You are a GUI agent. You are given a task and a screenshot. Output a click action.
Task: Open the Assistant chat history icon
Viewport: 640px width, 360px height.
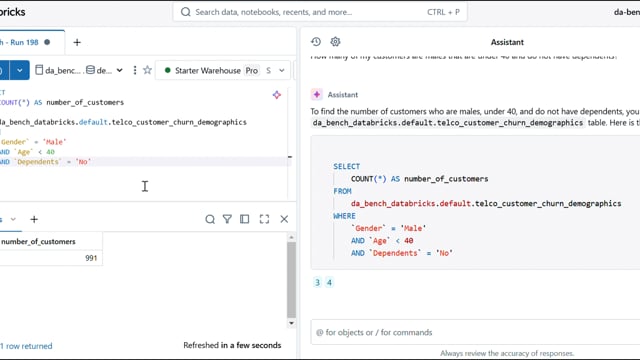coord(316,42)
